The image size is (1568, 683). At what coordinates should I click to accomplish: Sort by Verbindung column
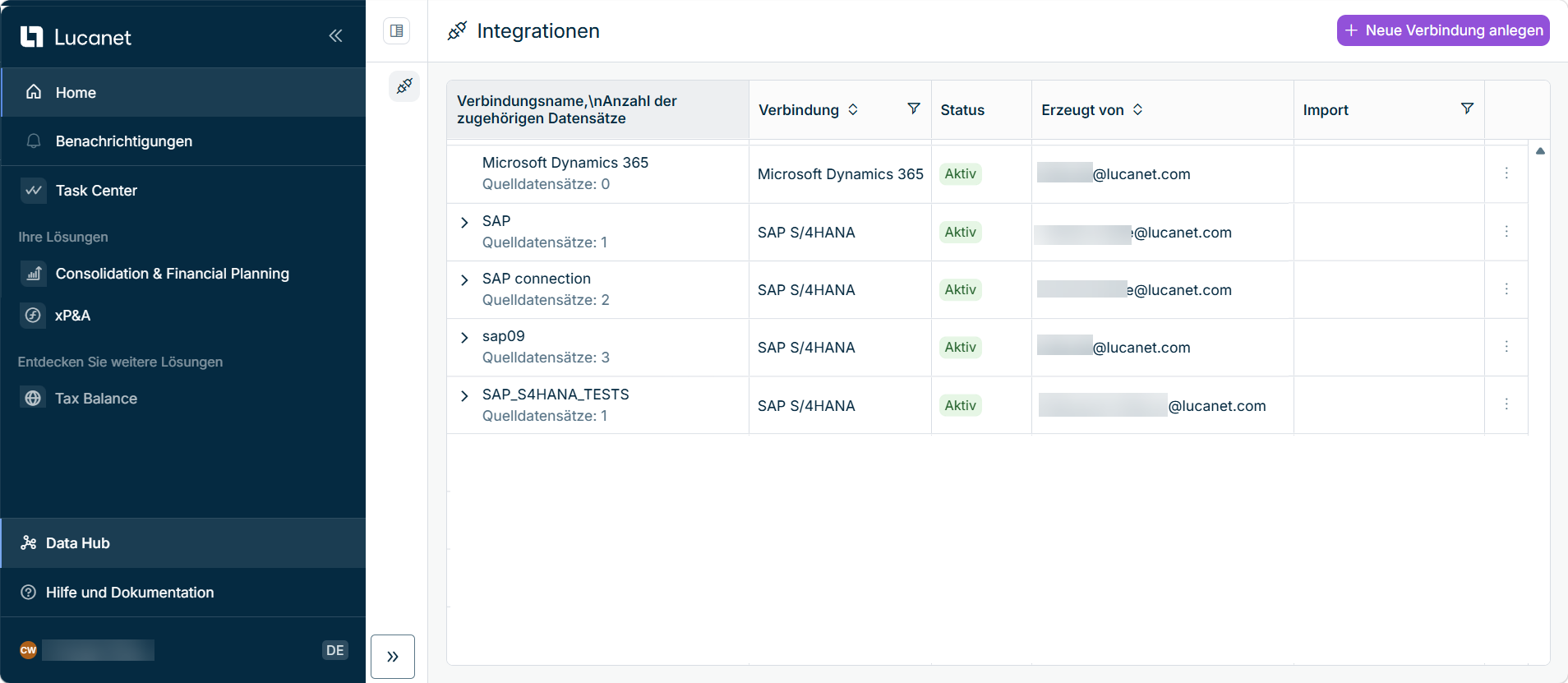point(853,109)
